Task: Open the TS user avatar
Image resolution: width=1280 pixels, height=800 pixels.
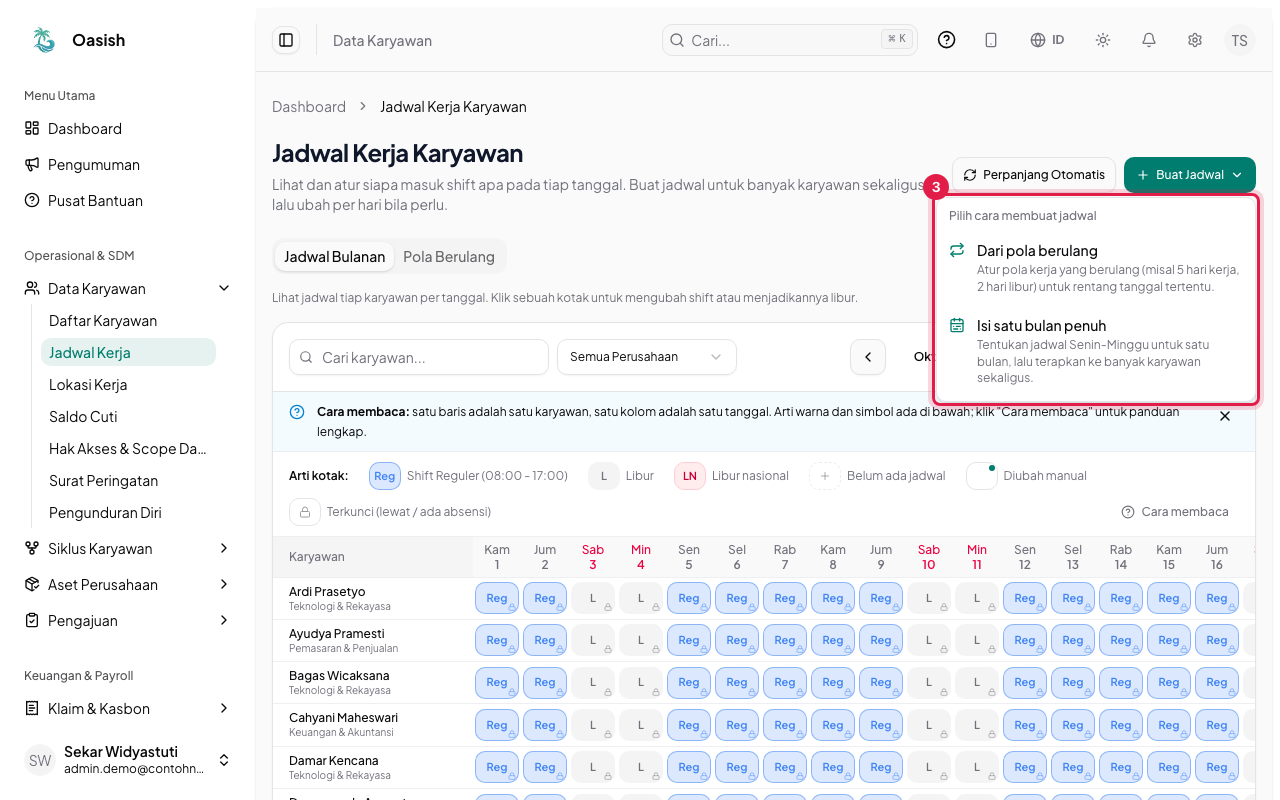Action: click(x=1240, y=40)
